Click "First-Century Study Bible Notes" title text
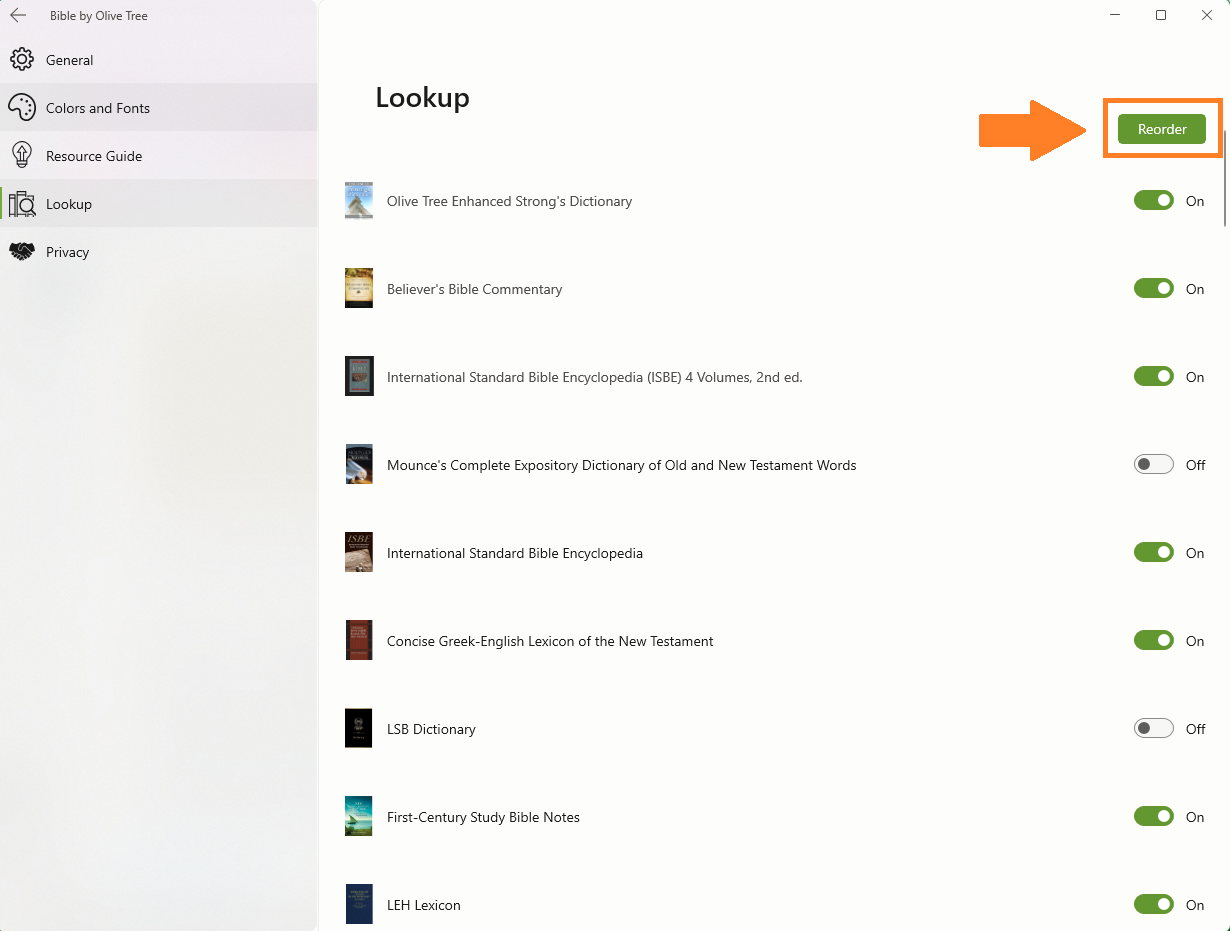1230x931 pixels. [483, 817]
